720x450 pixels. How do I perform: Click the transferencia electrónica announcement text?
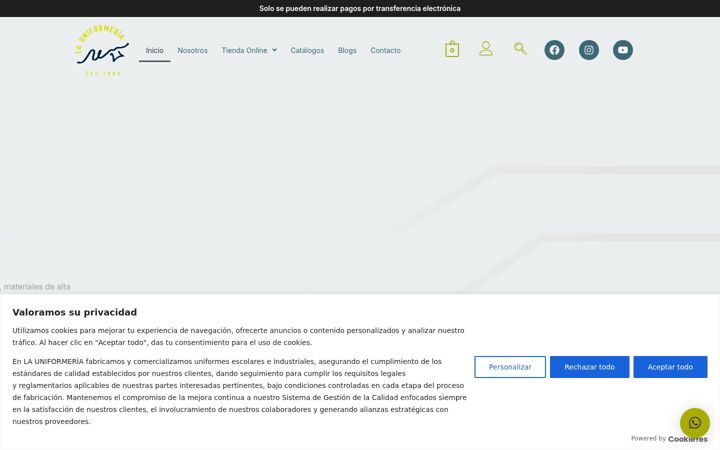[360, 8]
